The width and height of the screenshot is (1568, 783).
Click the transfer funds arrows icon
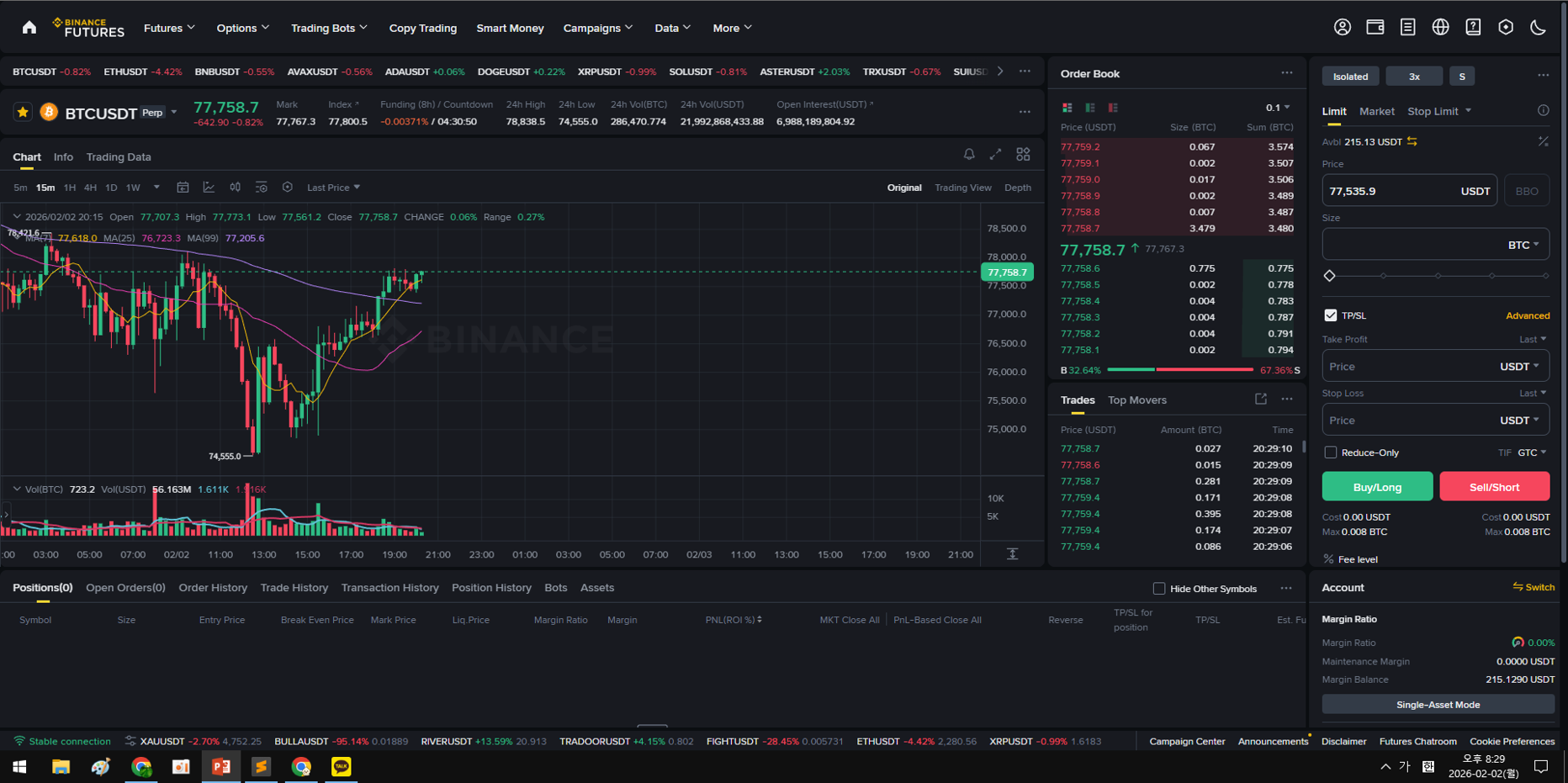[x=1412, y=141]
